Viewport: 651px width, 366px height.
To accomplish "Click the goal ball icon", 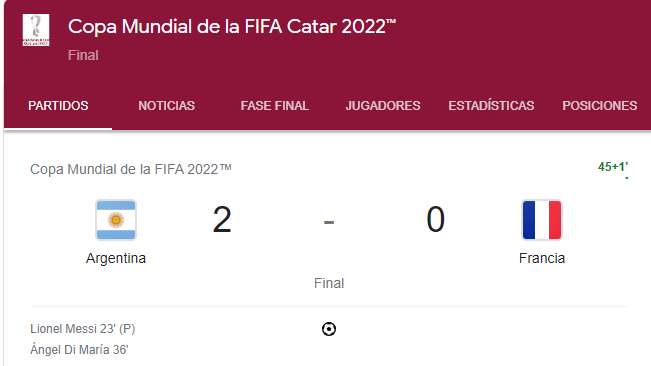I will coord(329,329).
